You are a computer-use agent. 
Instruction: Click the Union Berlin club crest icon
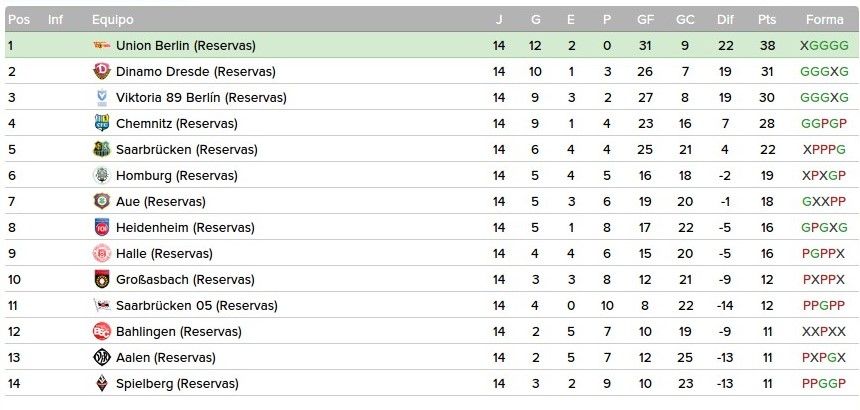102,45
